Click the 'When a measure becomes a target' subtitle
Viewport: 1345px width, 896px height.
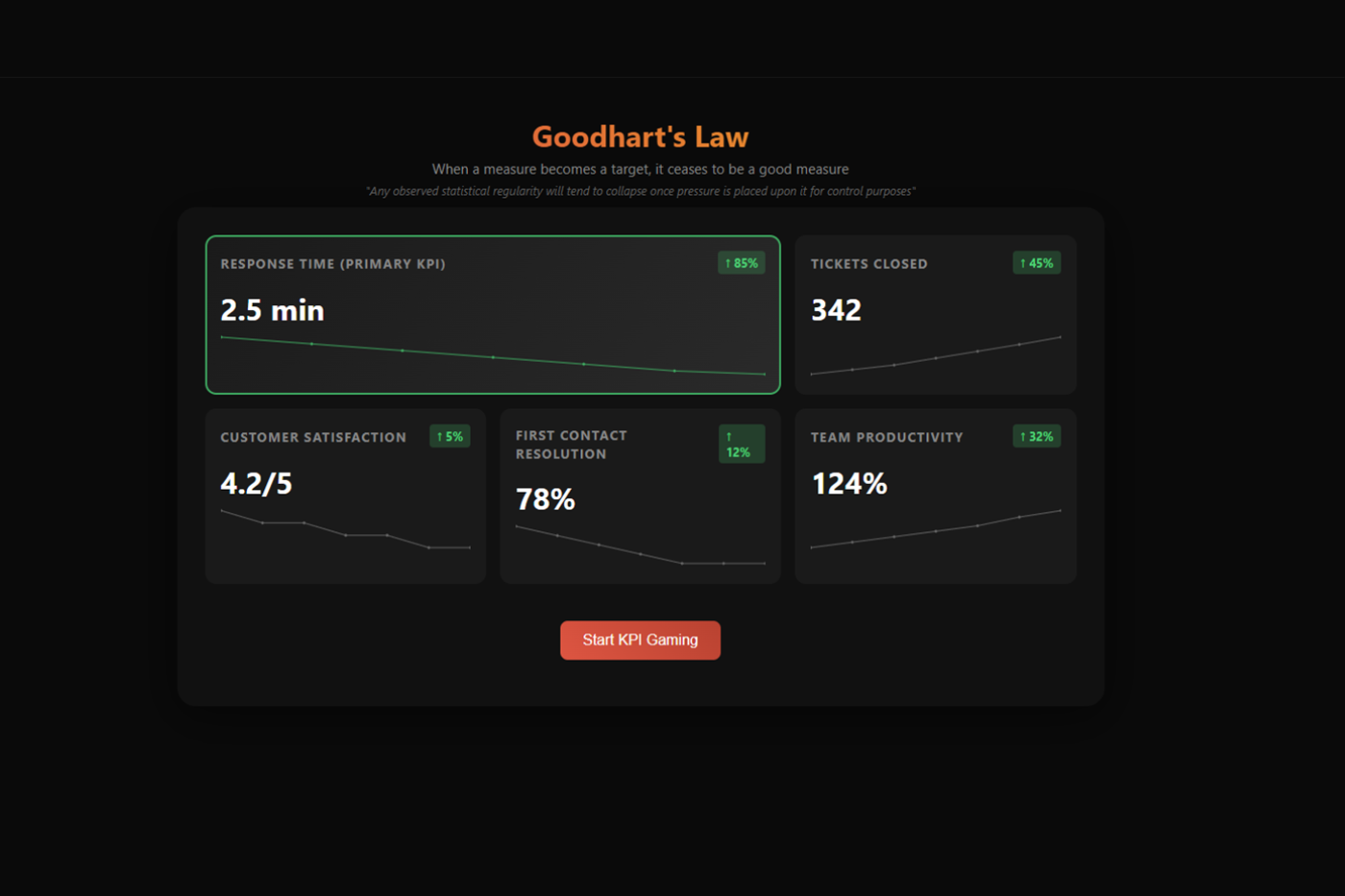[640, 169]
